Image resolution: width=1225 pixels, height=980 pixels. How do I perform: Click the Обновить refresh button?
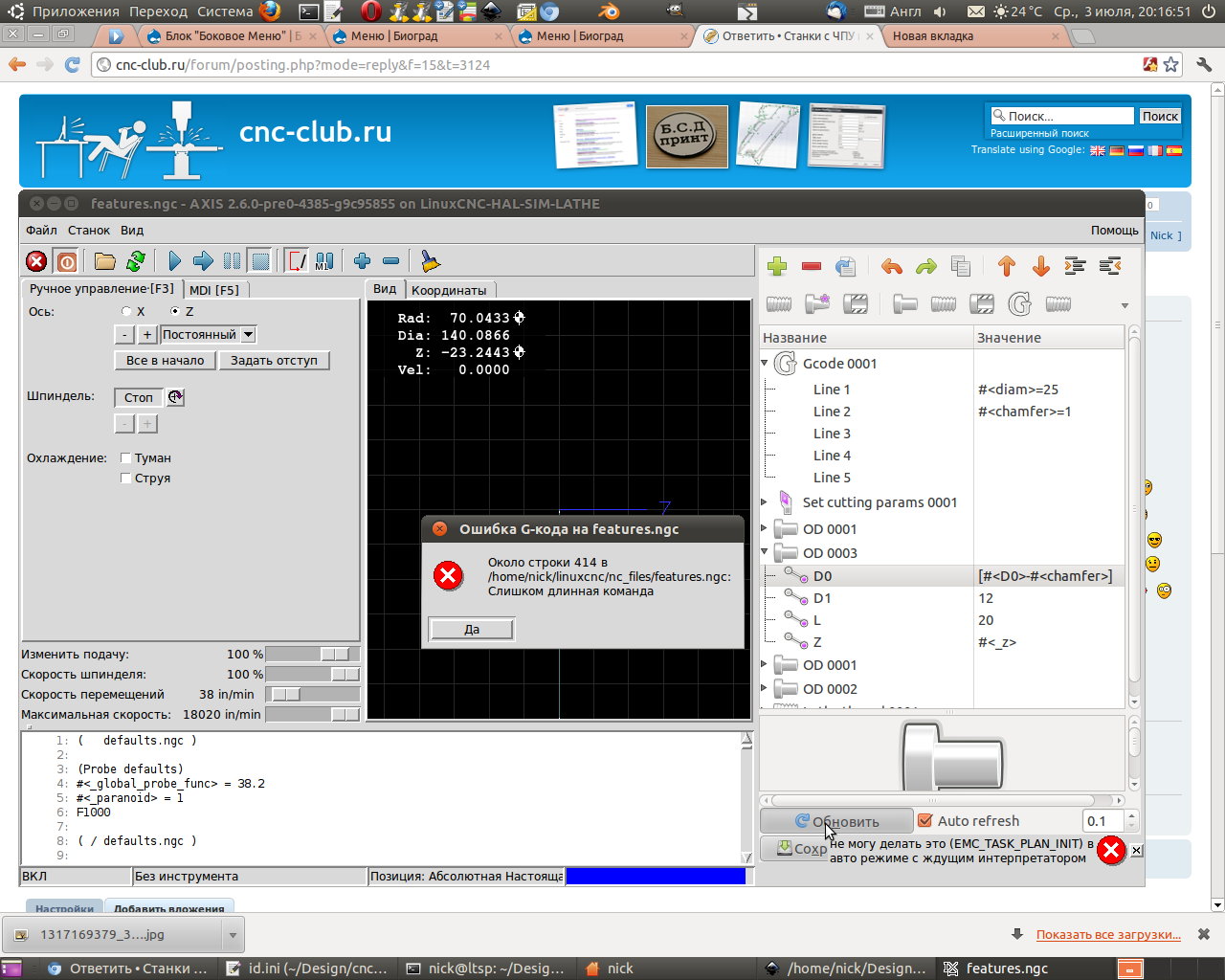pyautogui.click(x=836, y=821)
